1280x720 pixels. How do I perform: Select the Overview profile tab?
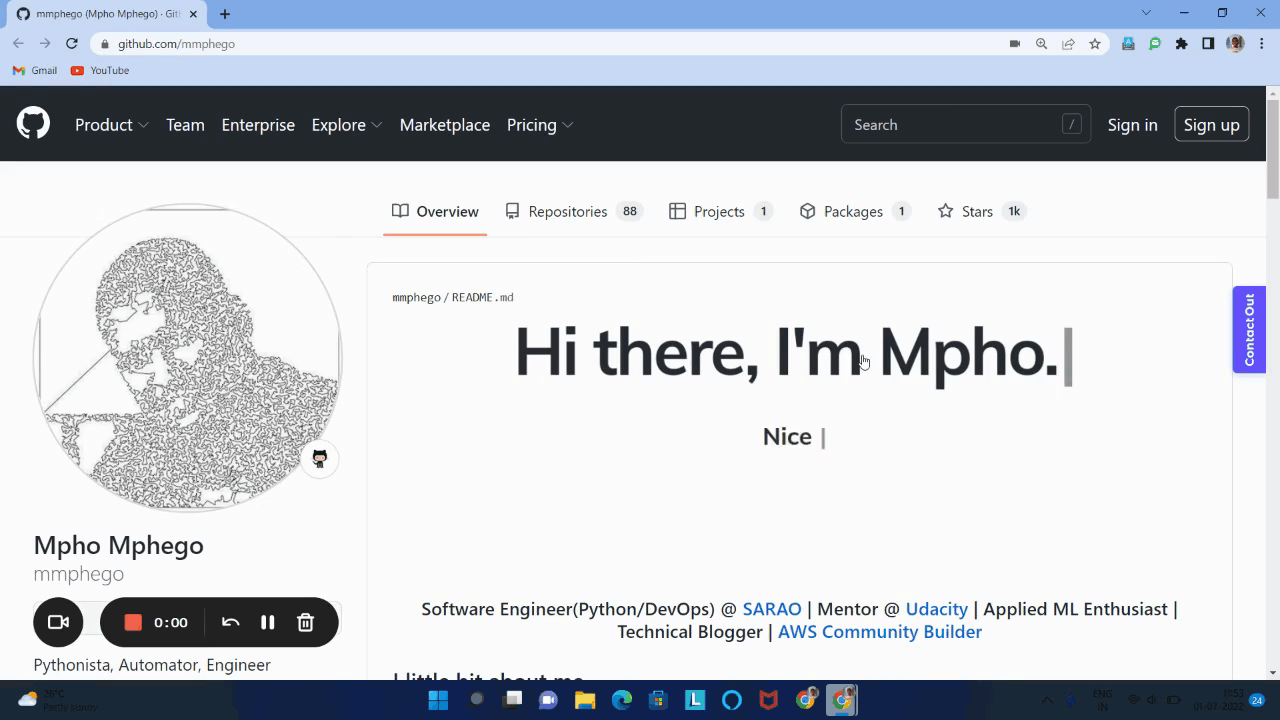[435, 211]
